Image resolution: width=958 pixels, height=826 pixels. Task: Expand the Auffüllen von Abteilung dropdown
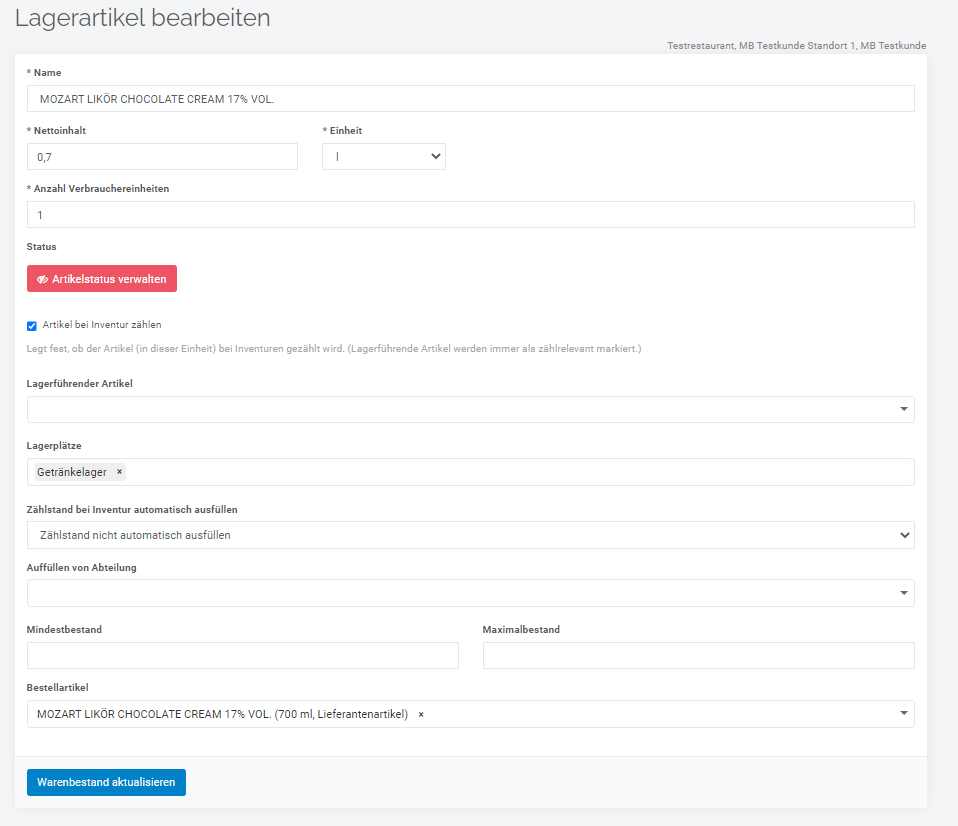click(470, 593)
